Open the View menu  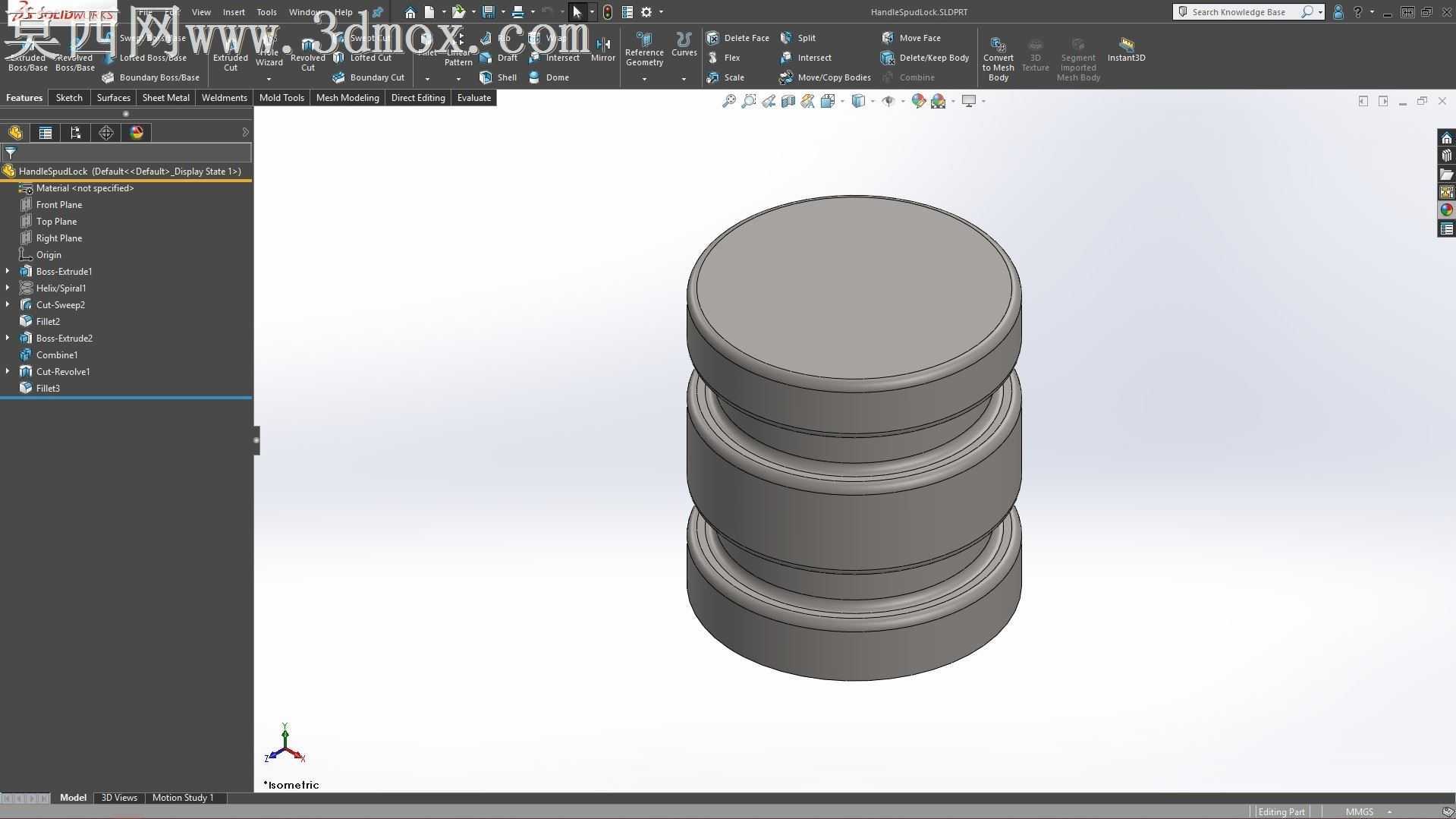pyautogui.click(x=201, y=12)
